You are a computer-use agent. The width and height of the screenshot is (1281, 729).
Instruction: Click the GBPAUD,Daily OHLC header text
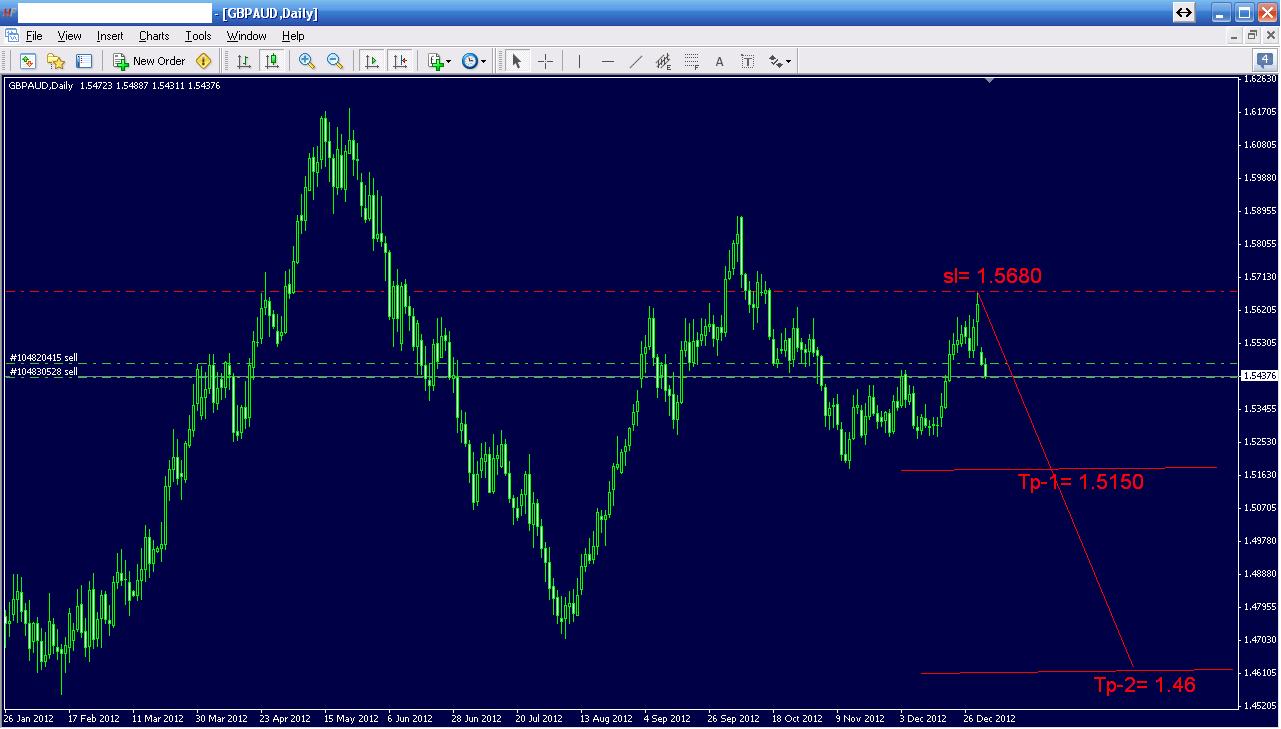(114, 86)
